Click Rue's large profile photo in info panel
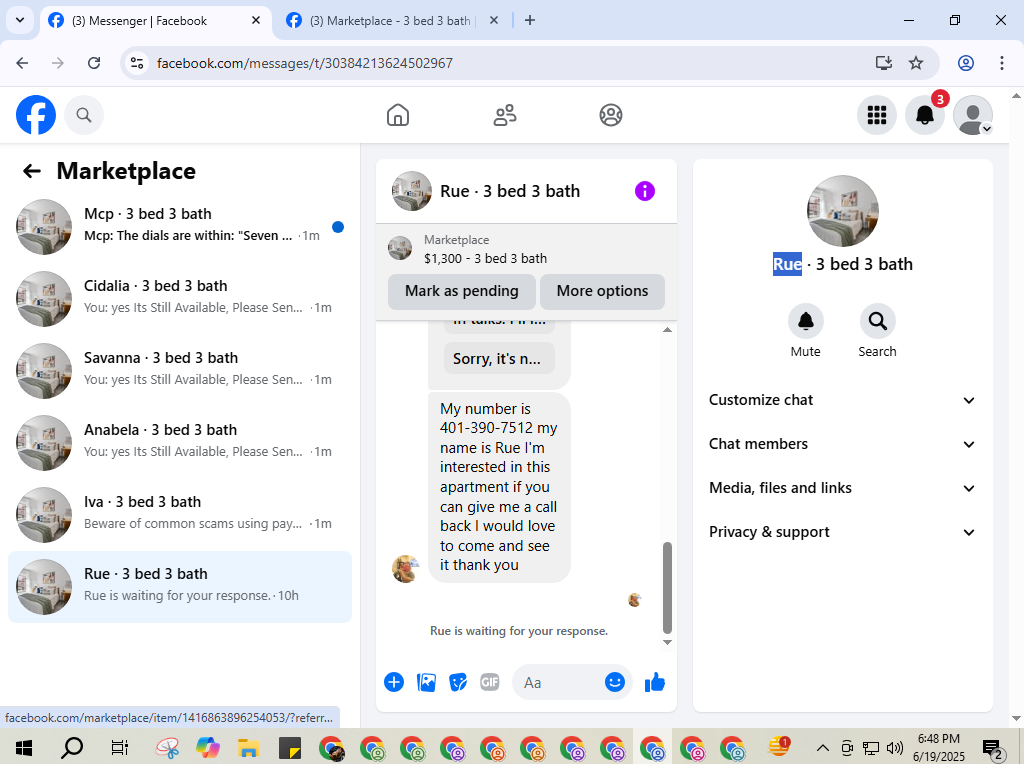 [x=842, y=211]
